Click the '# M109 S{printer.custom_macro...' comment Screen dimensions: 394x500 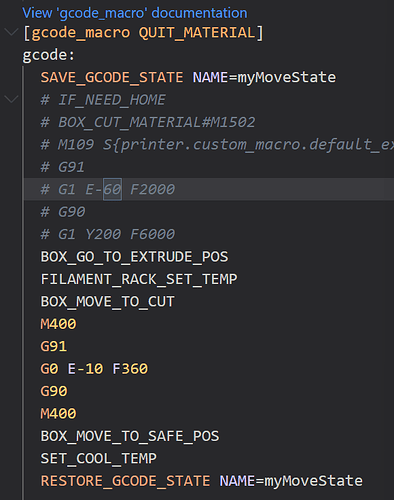(x=217, y=144)
